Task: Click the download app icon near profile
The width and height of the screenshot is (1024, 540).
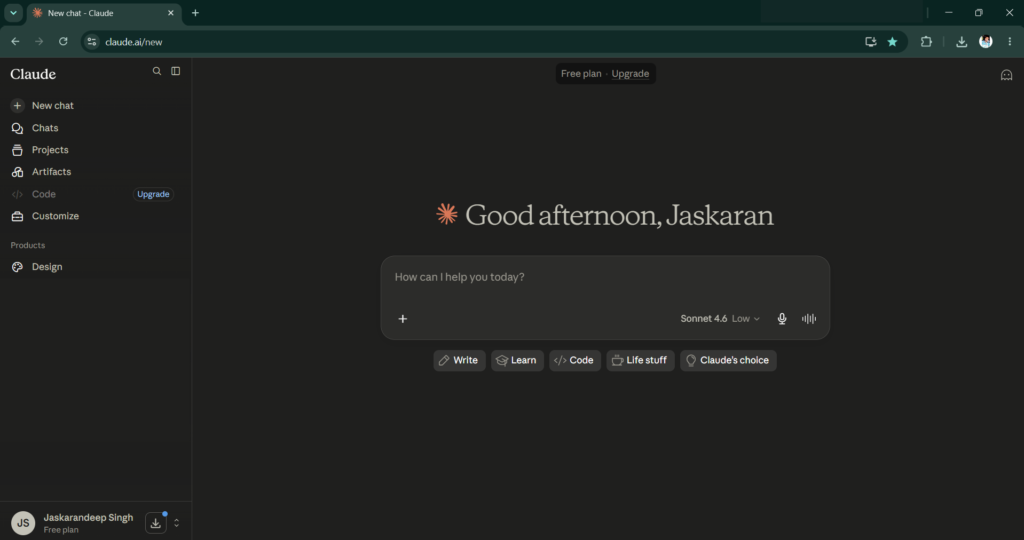Action: click(x=155, y=523)
